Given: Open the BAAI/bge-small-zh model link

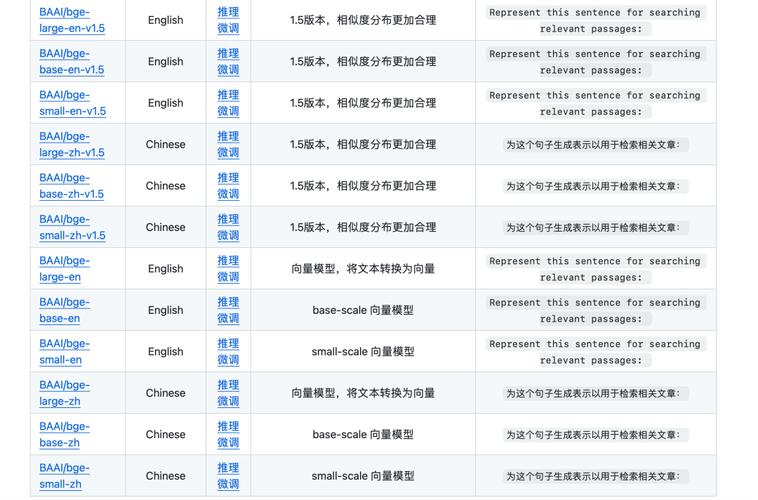Looking at the screenshot, I should (x=65, y=476).
